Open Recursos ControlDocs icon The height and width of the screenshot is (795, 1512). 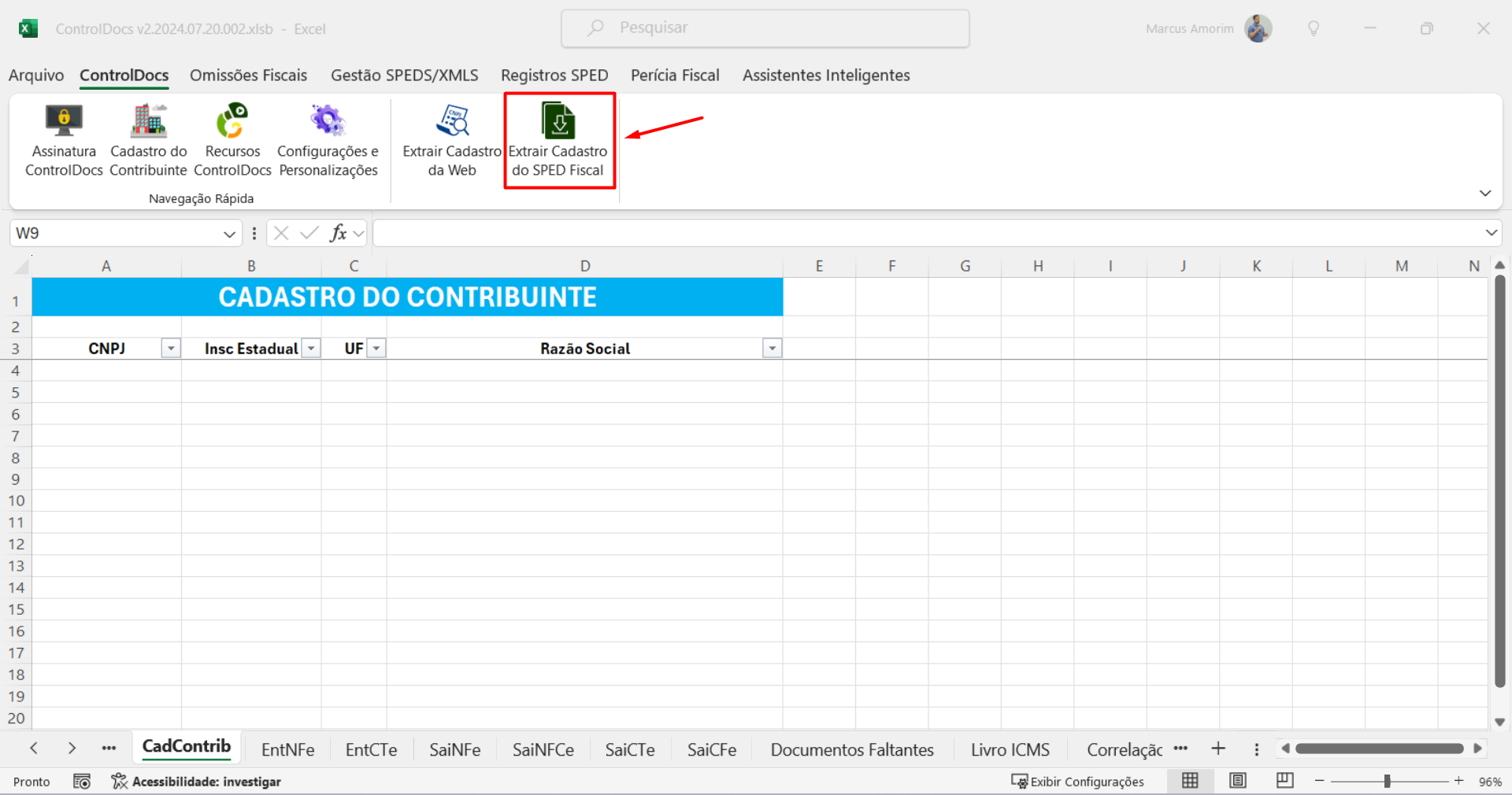(x=232, y=122)
